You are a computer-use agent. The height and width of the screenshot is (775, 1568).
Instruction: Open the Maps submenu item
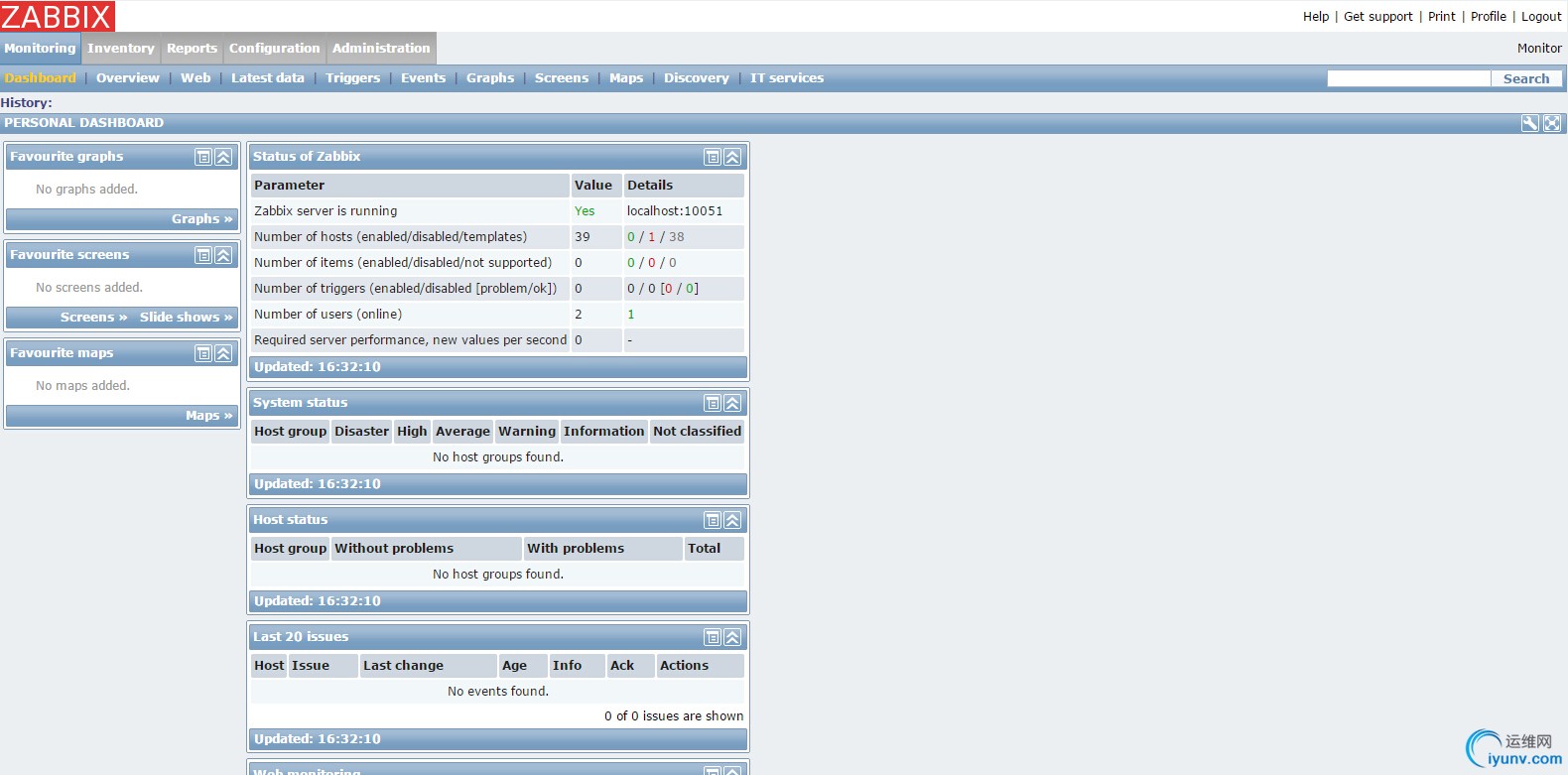point(626,78)
